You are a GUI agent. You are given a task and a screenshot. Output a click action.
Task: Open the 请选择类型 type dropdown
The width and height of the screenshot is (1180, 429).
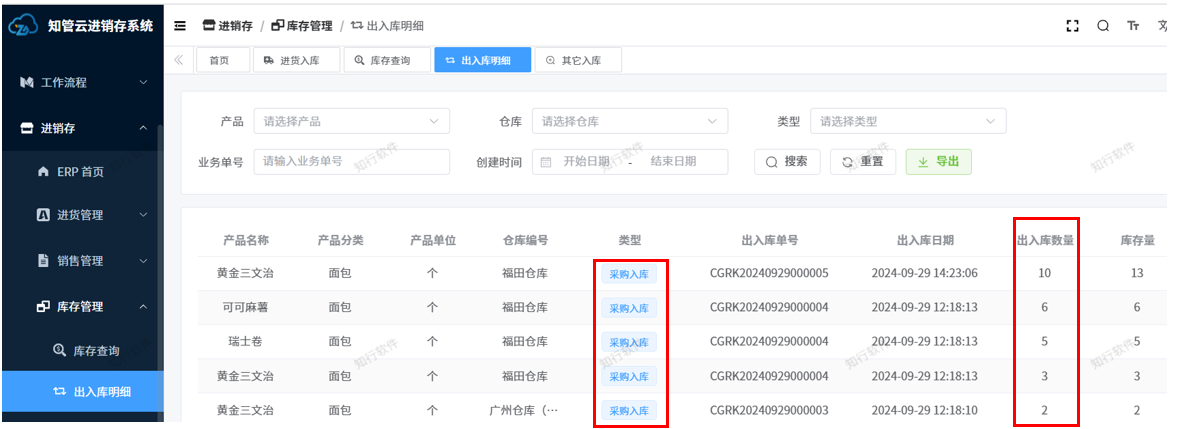(907, 121)
